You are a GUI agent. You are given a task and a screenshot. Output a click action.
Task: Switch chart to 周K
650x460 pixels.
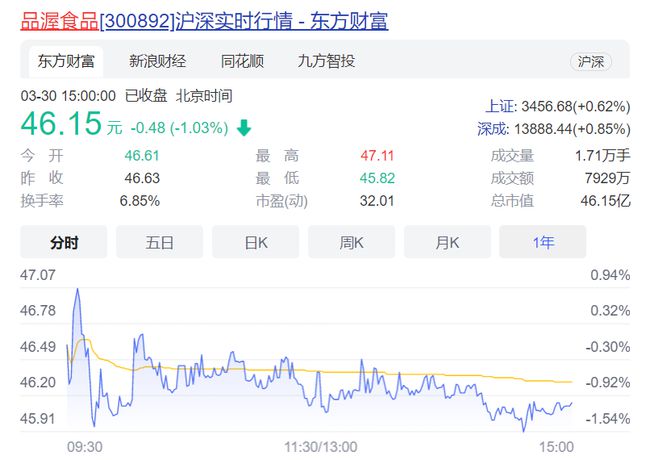coord(351,242)
